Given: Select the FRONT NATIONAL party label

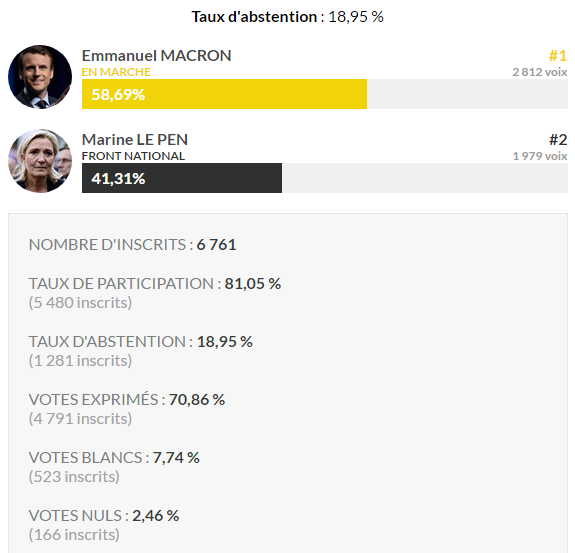Looking at the screenshot, I should tap(133, 156).
